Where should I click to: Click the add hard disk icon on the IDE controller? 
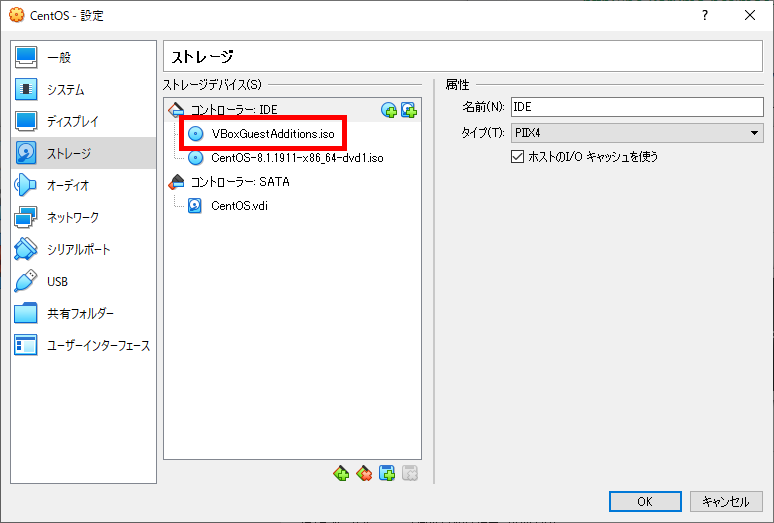click(409, 110)
